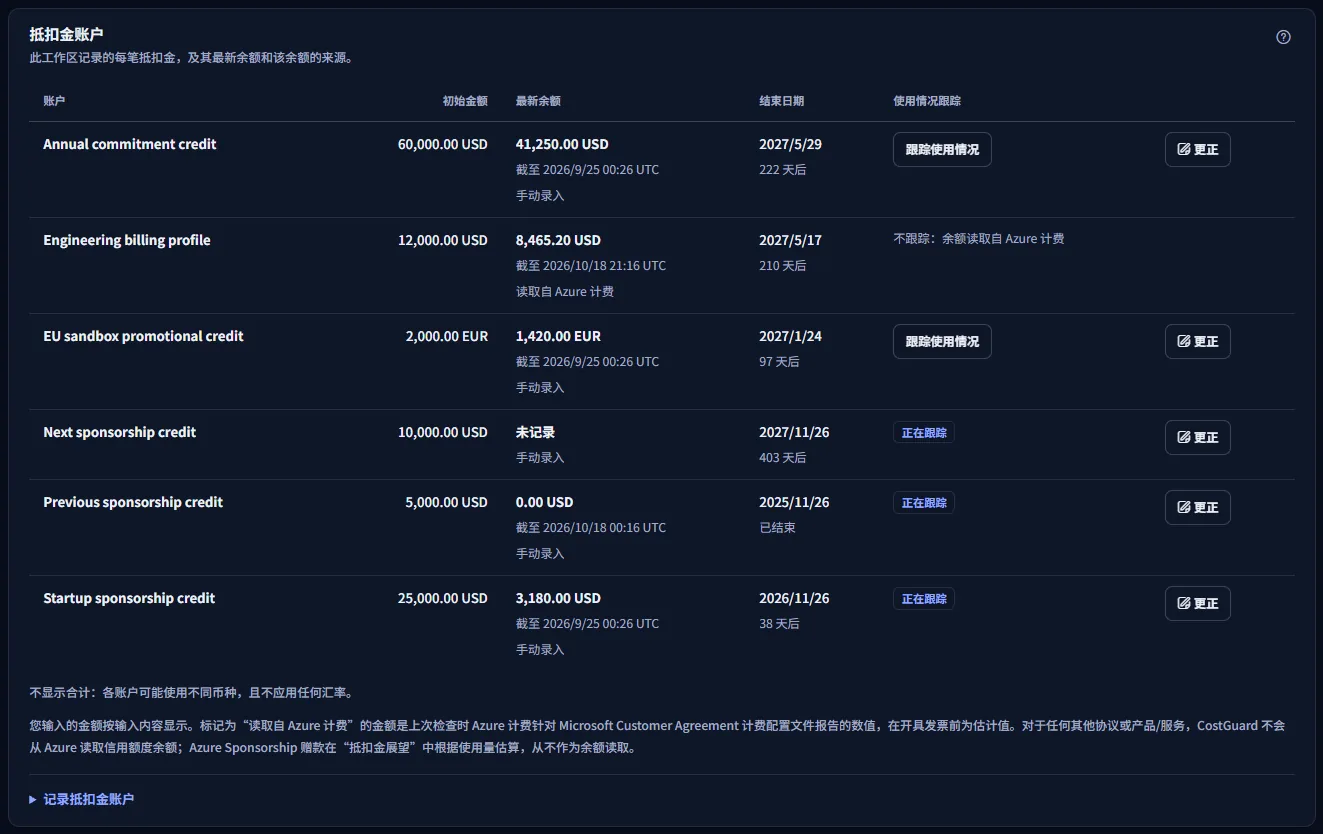Click 跟踪使用情况 for Annual commitment credit
The image size is (1323, 834).
(942, 150)
